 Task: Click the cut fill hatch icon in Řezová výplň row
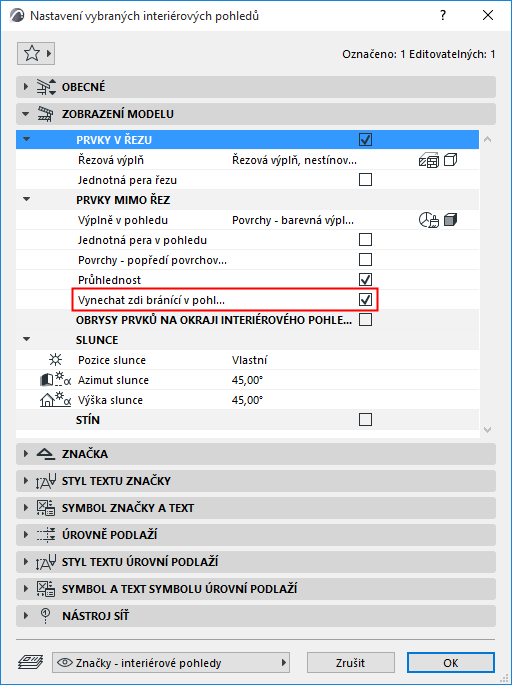coord(428,160)
